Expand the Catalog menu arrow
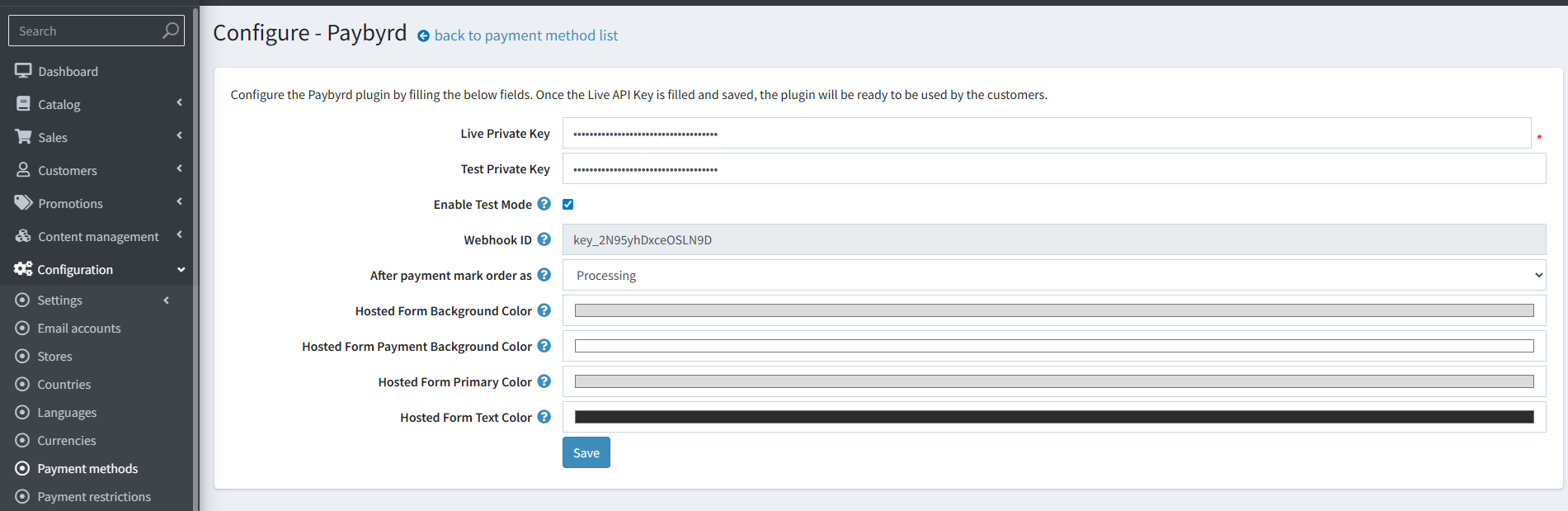The width and height of the screenshot is (1568, 511). click(179, 102)
